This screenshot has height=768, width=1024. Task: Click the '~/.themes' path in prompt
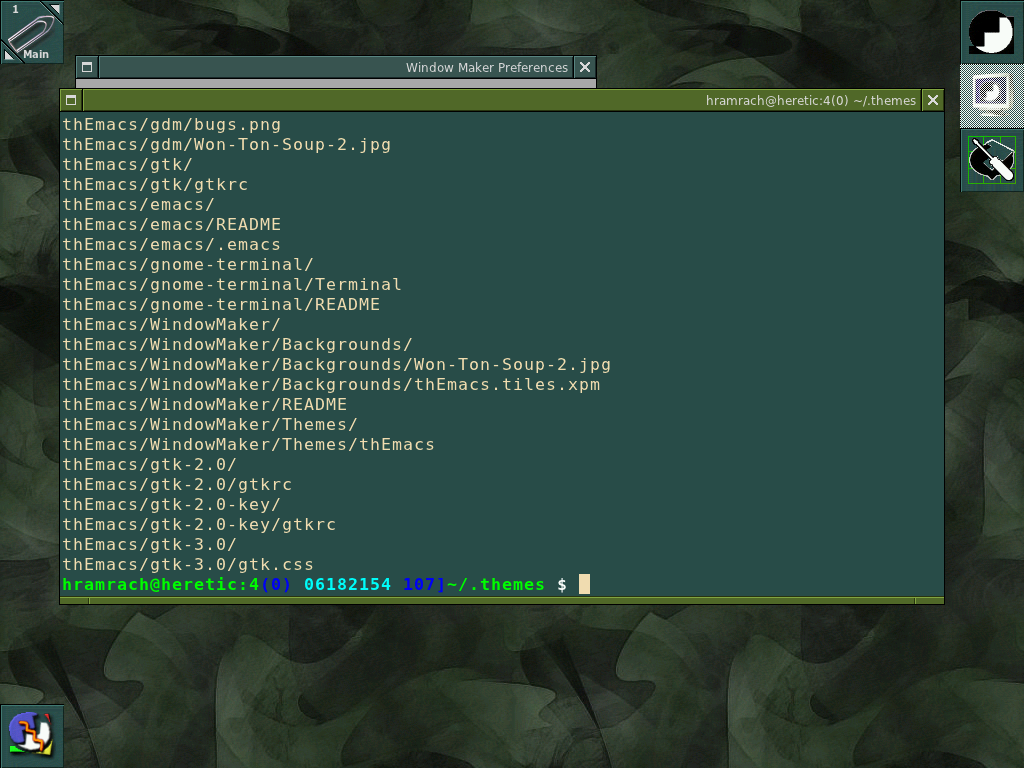coord(496,584)
